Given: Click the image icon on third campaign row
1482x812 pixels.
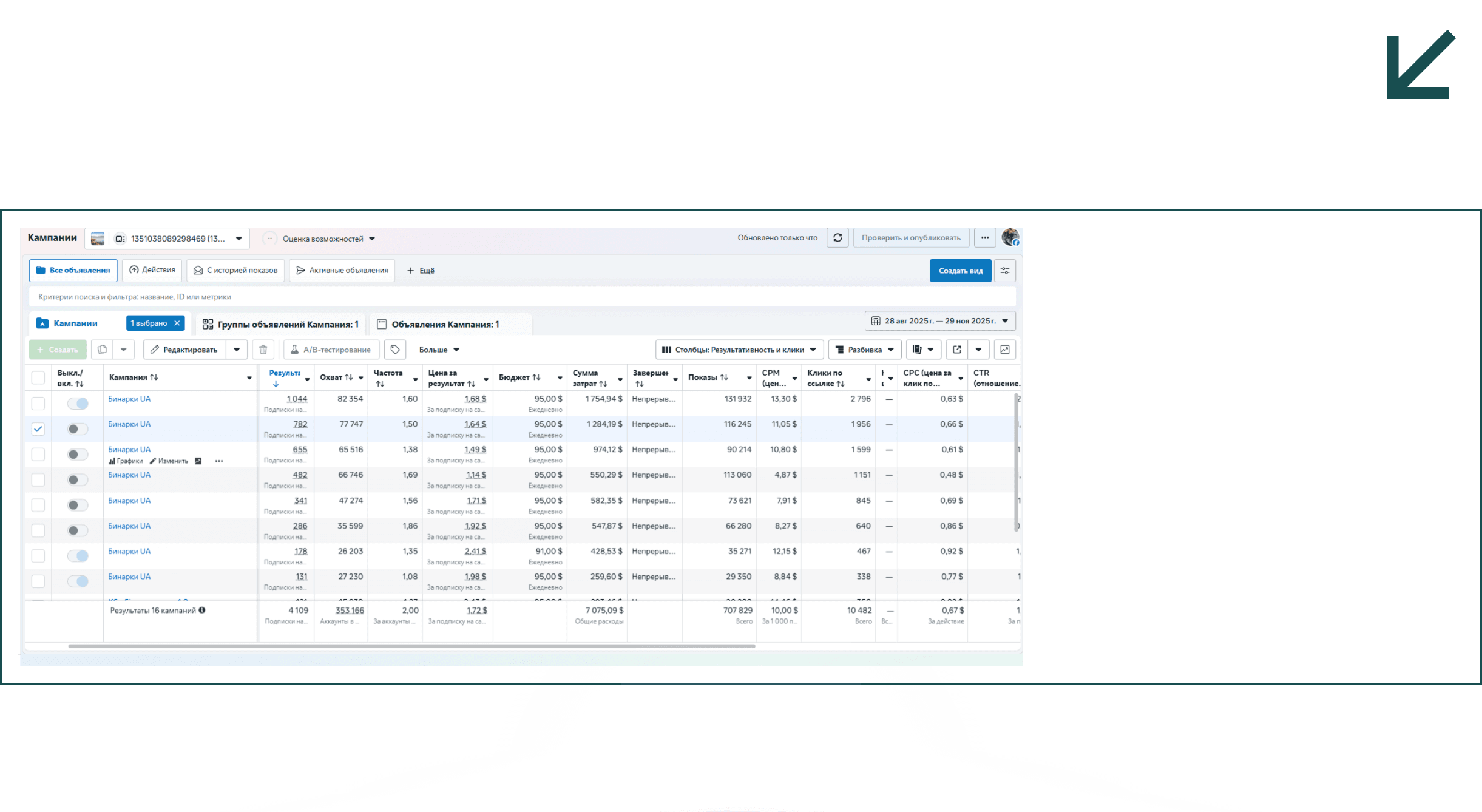Looking at the screenshot, I should click(x=198, y=461).
